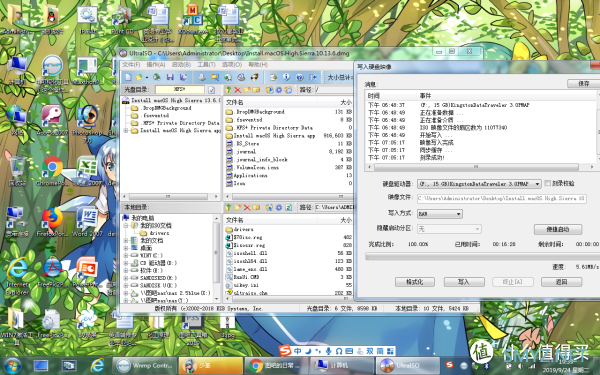Click the Compress/convert image toolbar icon
Viewport: 600px width, 375px height.
215,77
